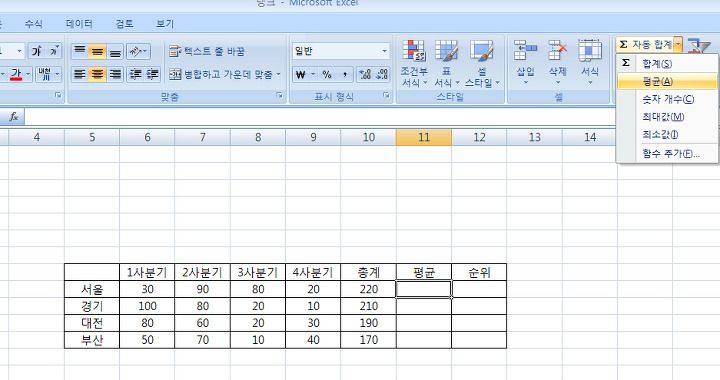Select the 경기 row label cell
Image resolution: width=720 pixels, height=380 pixels.
(x=92, y=306)
